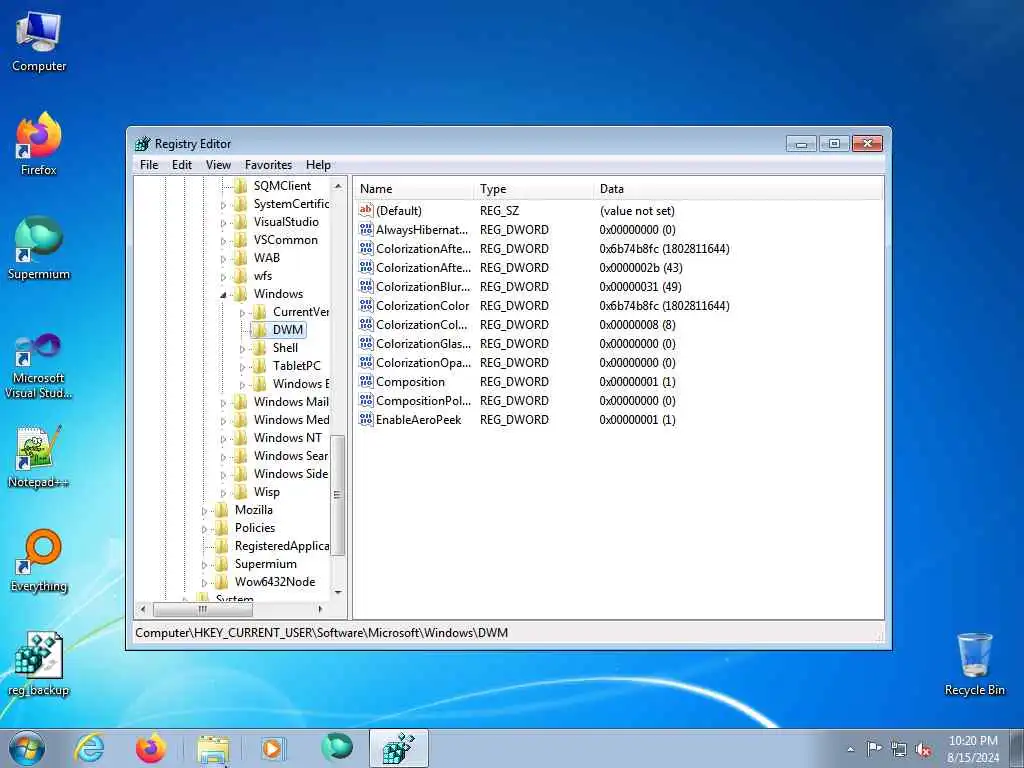Select the wfs key
This screenshot has width=1024, height=768.
tap(263, 276)
